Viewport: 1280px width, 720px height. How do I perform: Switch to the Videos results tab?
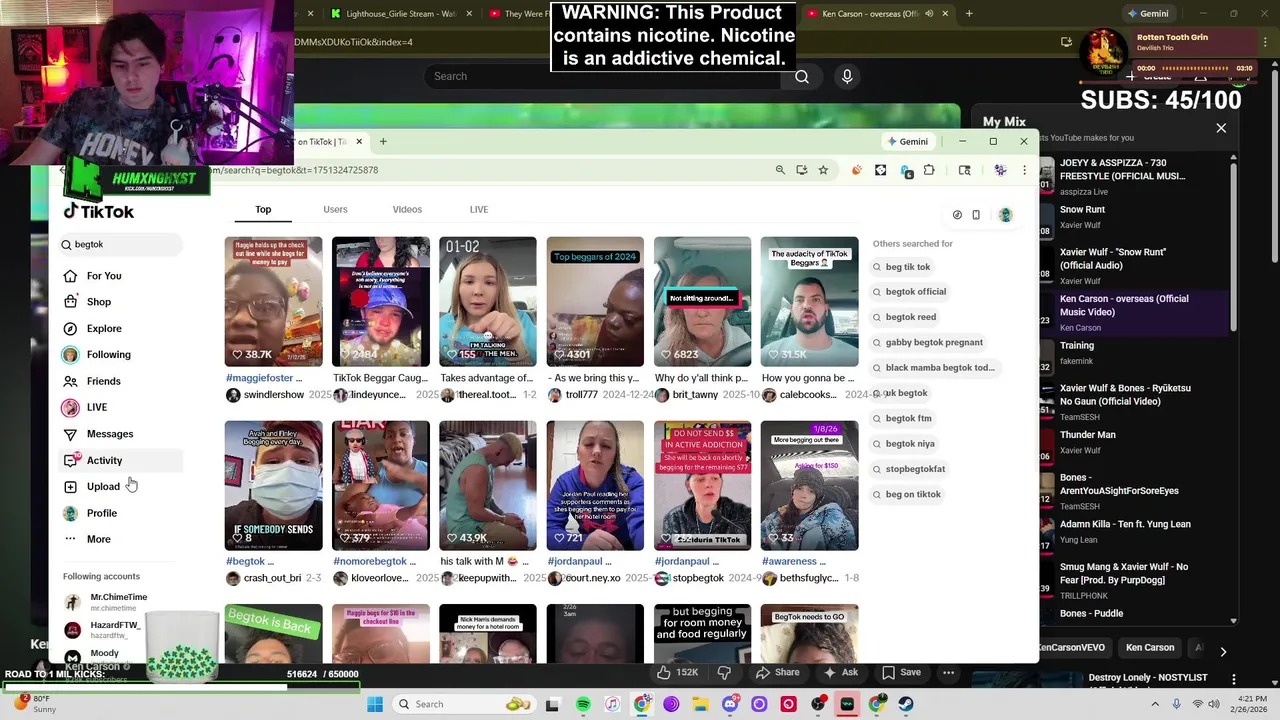tap(407, 209)
